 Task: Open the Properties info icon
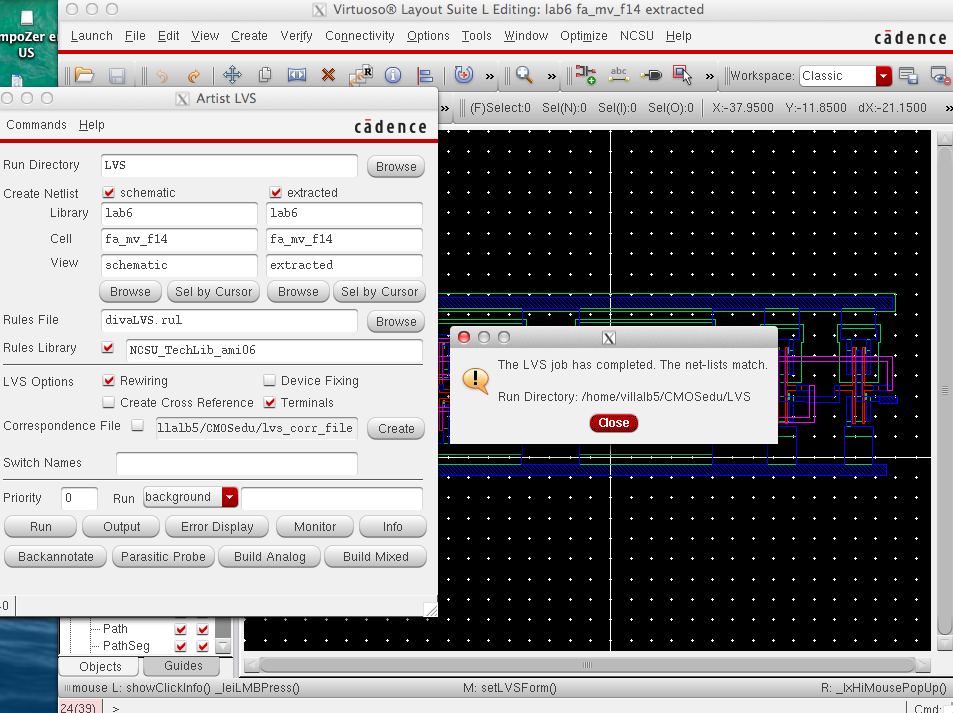point(393,76)
